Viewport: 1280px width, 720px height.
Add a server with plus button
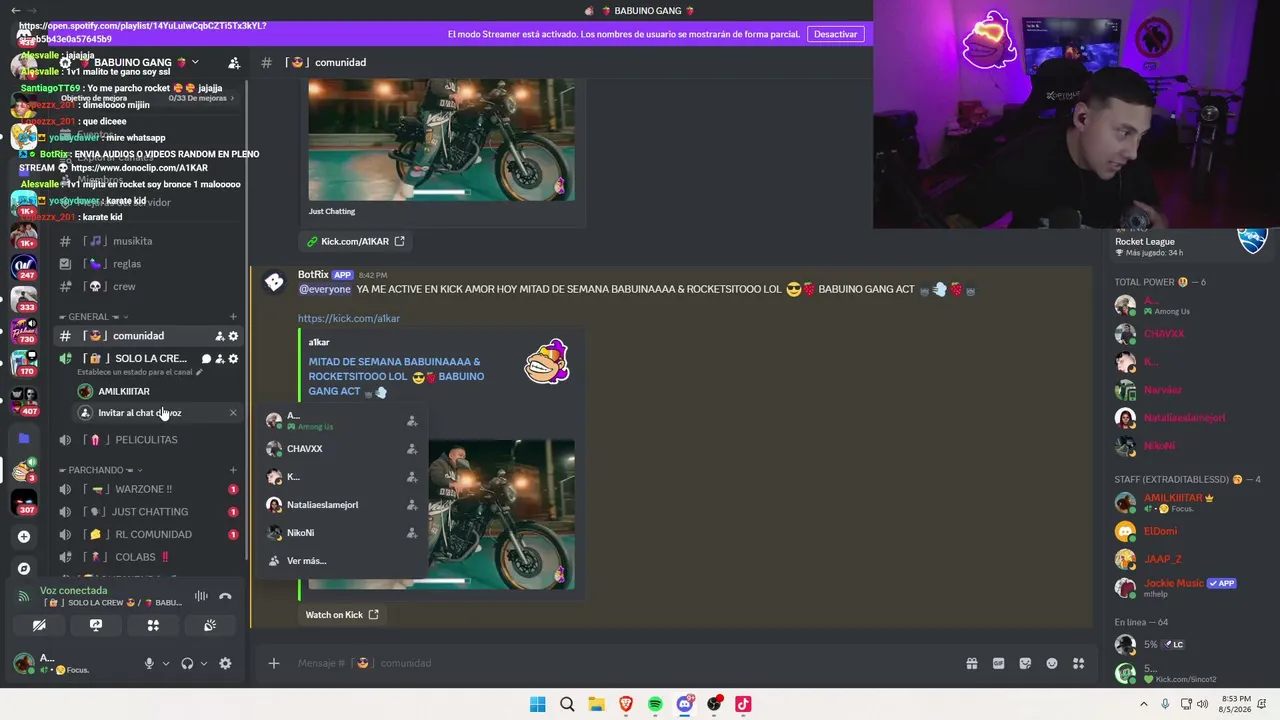coord(24,536)
